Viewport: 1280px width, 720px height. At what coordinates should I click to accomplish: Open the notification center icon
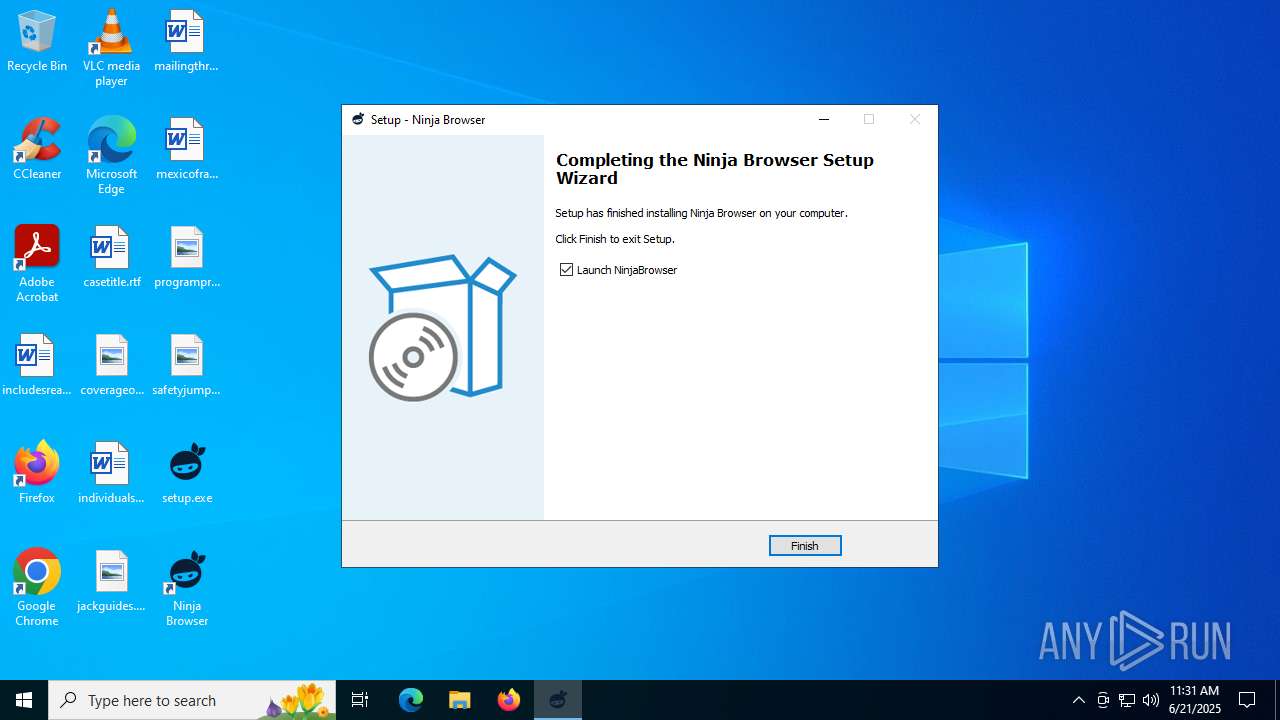pos(1248,700)
